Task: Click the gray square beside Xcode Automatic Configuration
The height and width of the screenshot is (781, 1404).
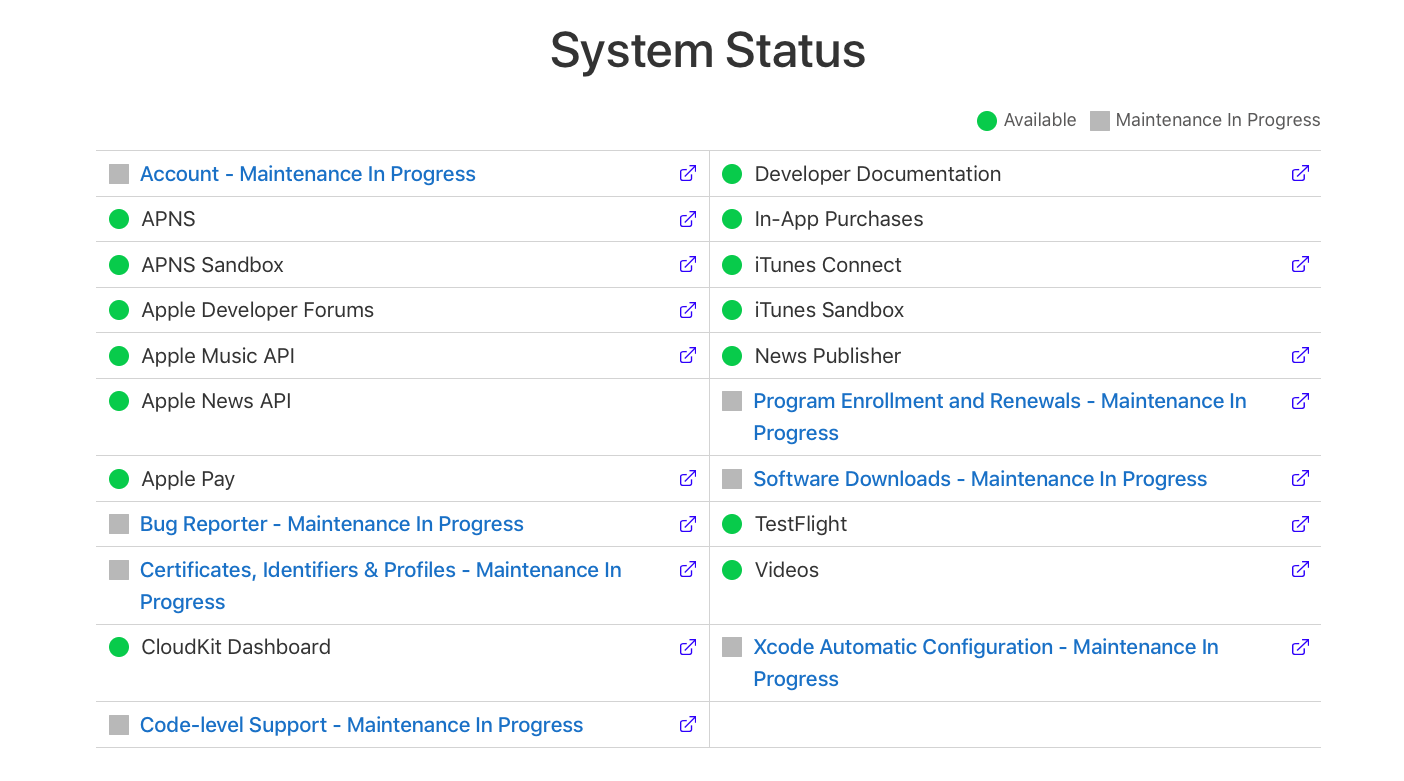Action: tap(732, 647)
